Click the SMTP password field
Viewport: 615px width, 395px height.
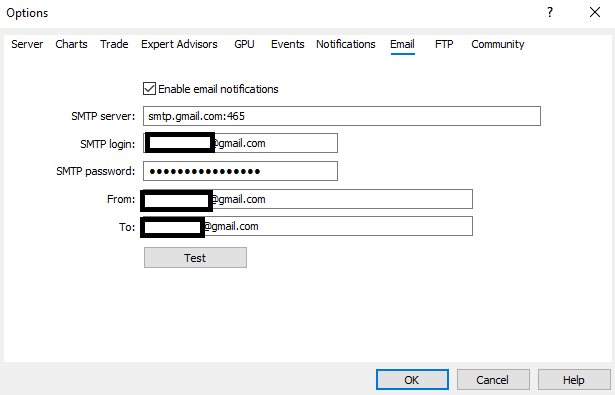tap(240, 171)
